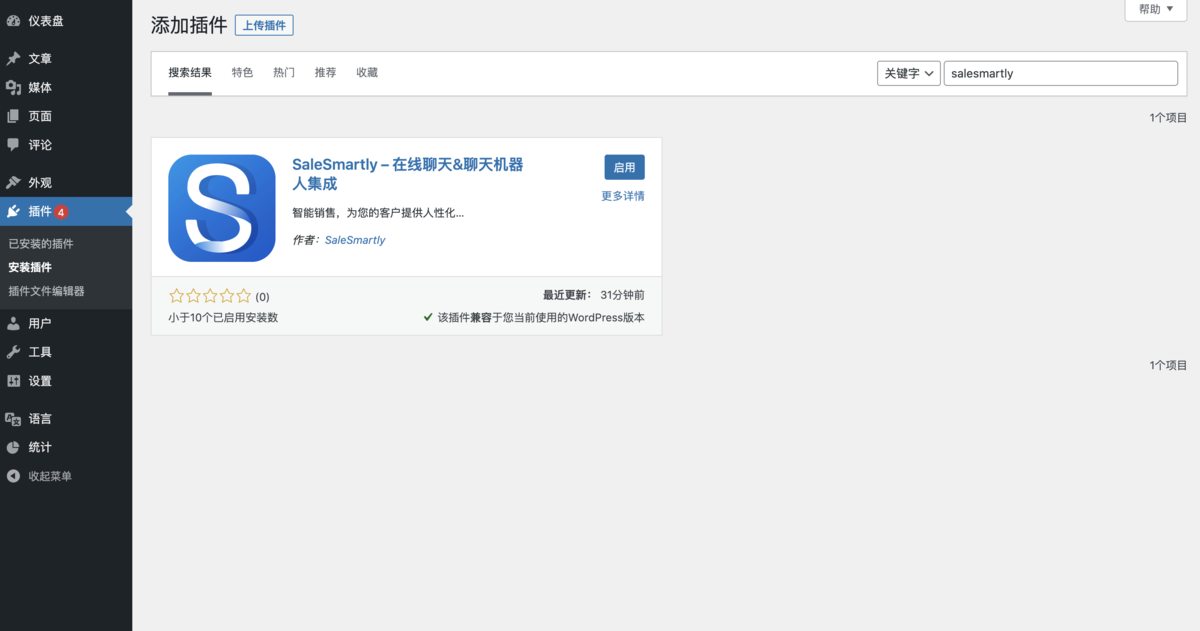Open Tools (工具) wrench icon
Screen dimensions: 1200x631
pos(13,352)
